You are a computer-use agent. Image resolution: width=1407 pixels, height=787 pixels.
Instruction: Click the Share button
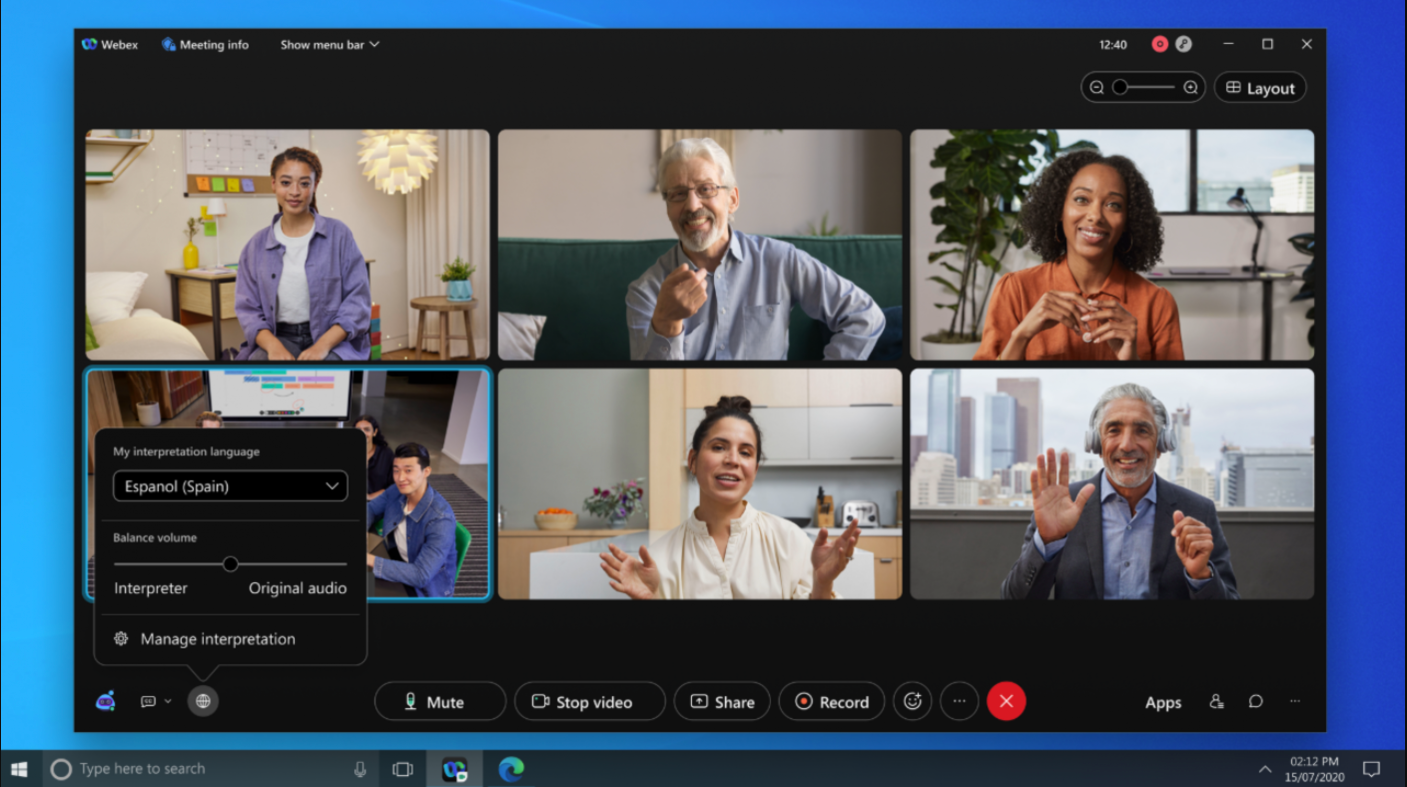tap(722, 702)
